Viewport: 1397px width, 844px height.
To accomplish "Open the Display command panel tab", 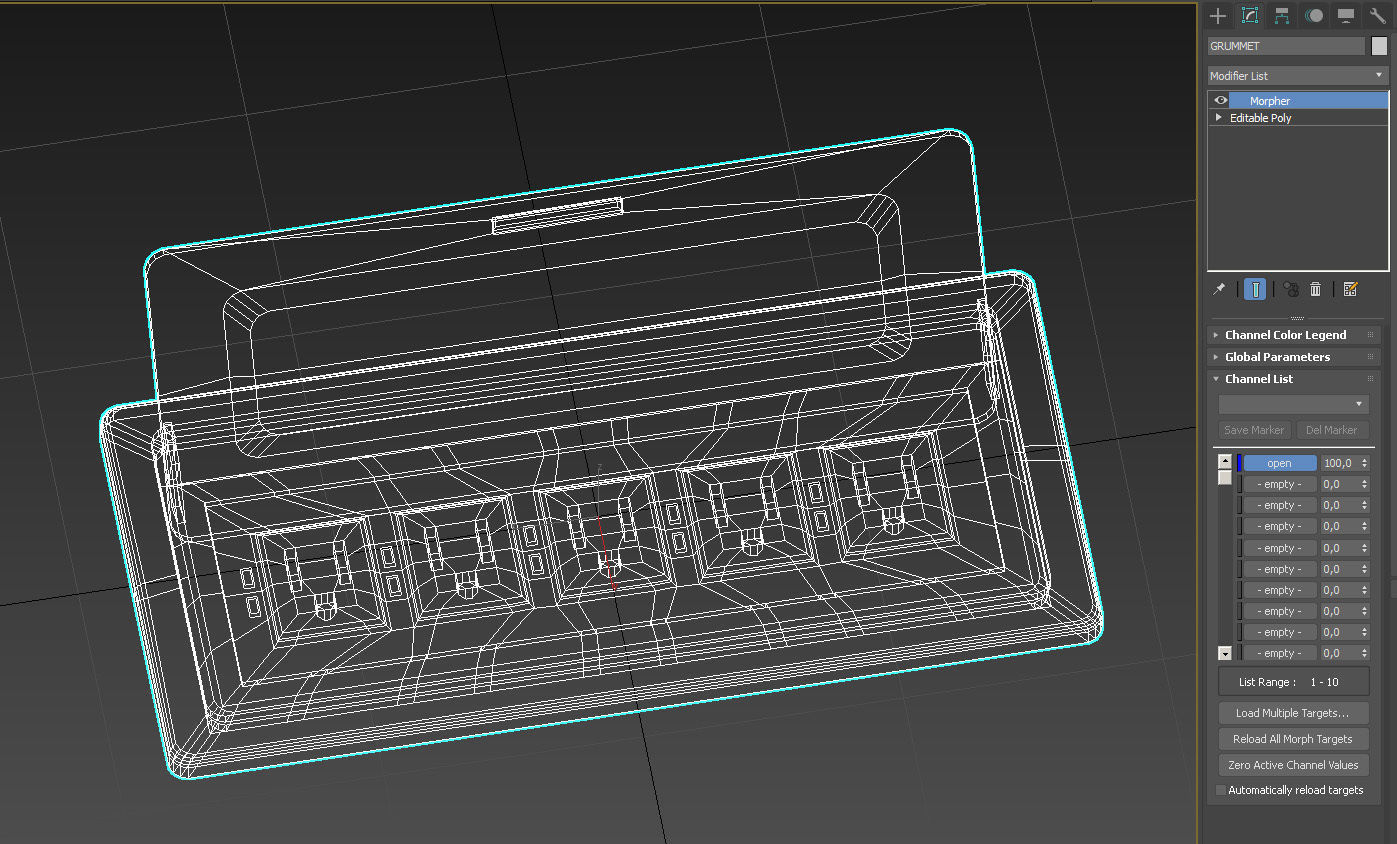I will click(x=1346, y=15).
